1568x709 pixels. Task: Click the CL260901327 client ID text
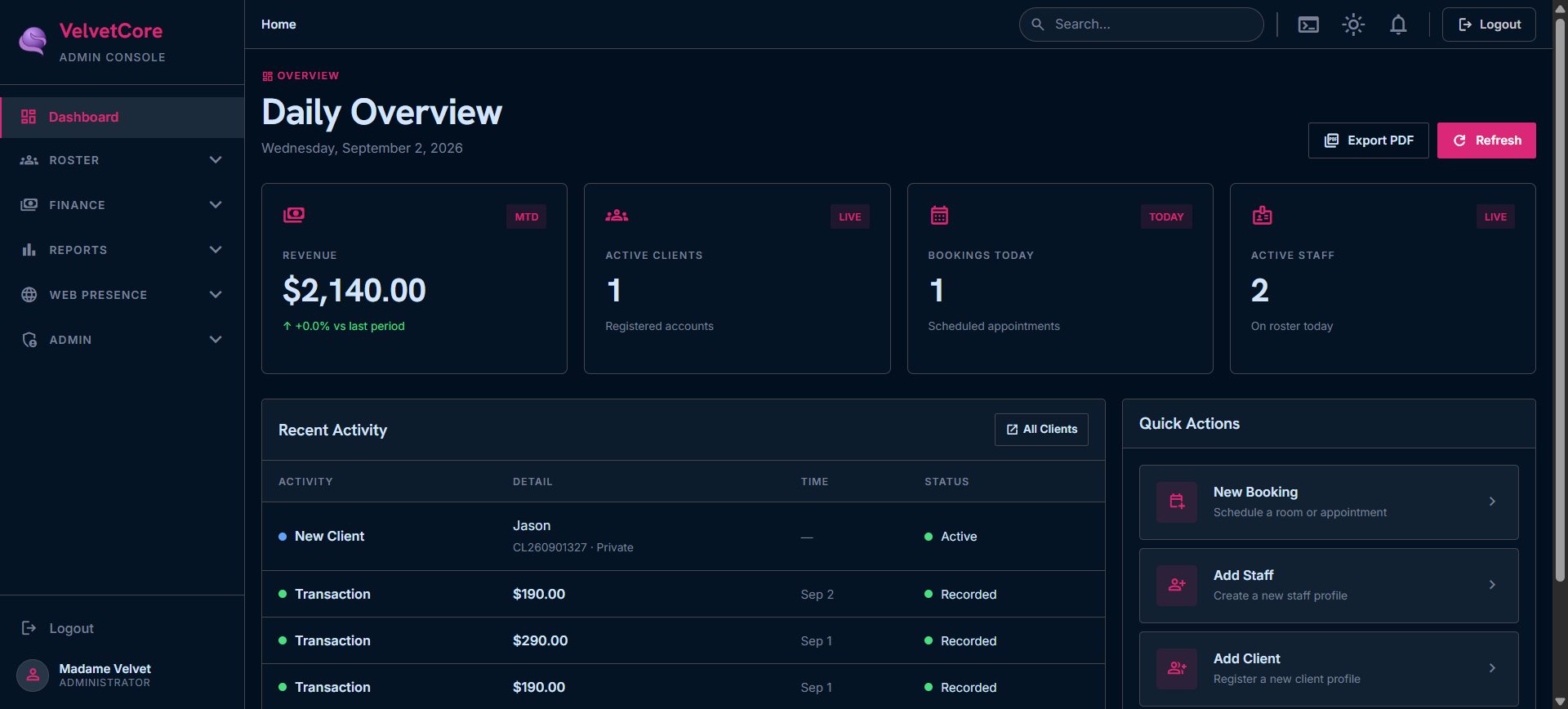click(550, 548)
